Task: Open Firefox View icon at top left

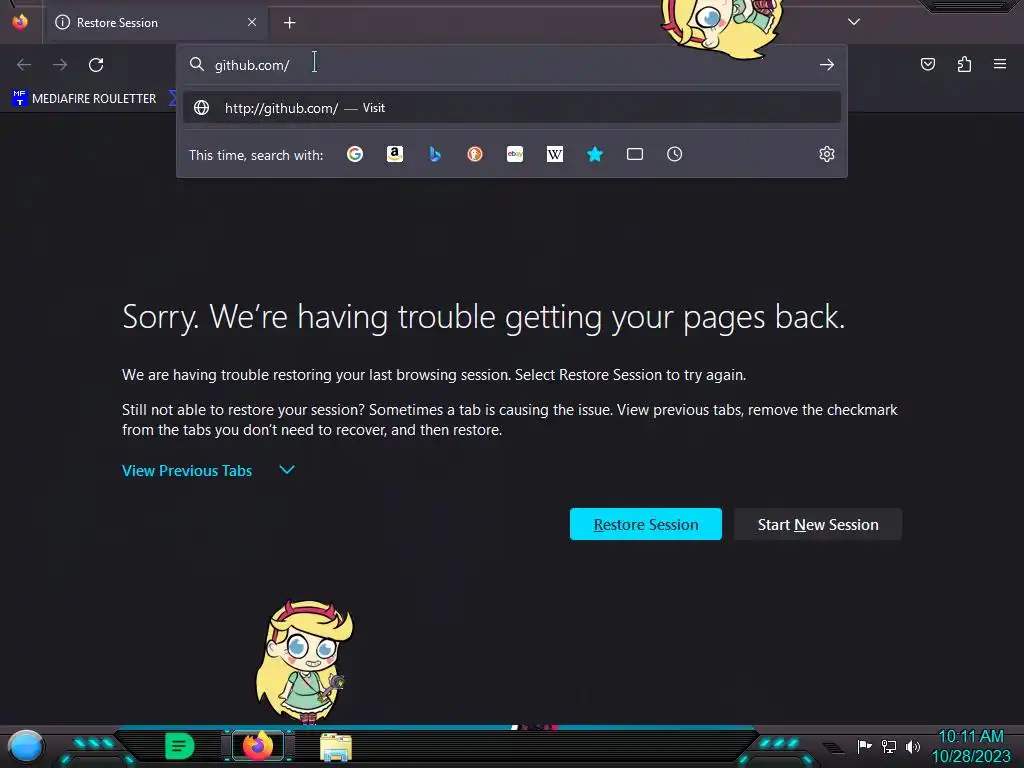Action: point(20,22)
